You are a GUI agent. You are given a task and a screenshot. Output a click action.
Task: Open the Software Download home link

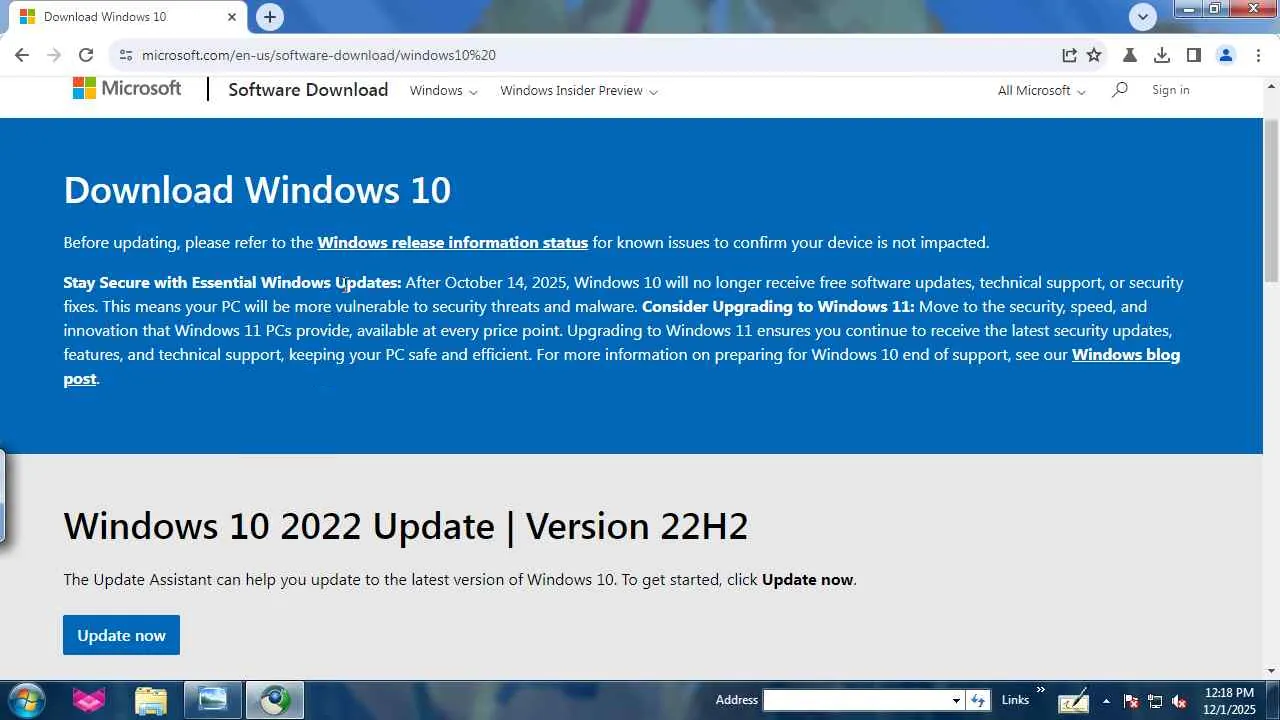pos(308,90)
